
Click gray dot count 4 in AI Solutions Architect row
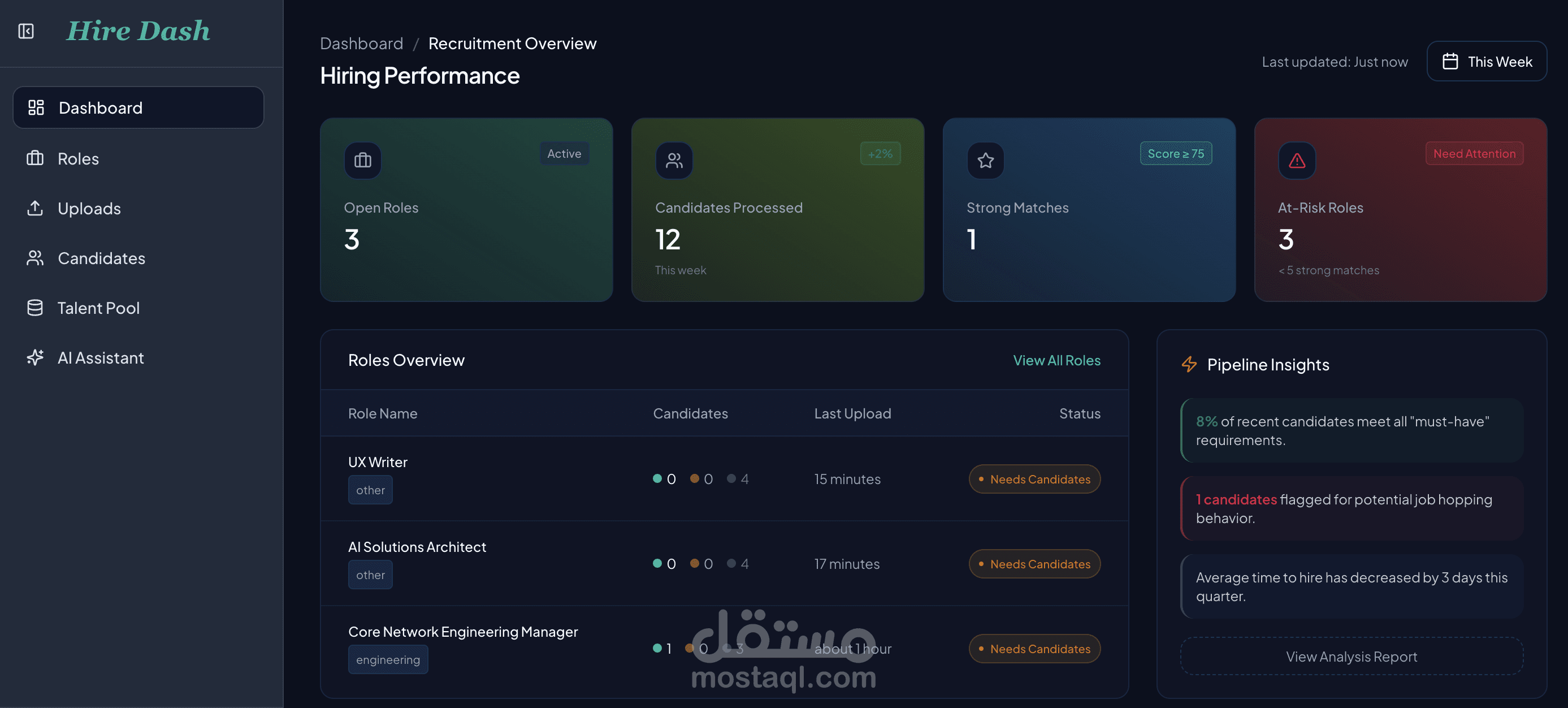pyautogui.click(x=738, y=563)
